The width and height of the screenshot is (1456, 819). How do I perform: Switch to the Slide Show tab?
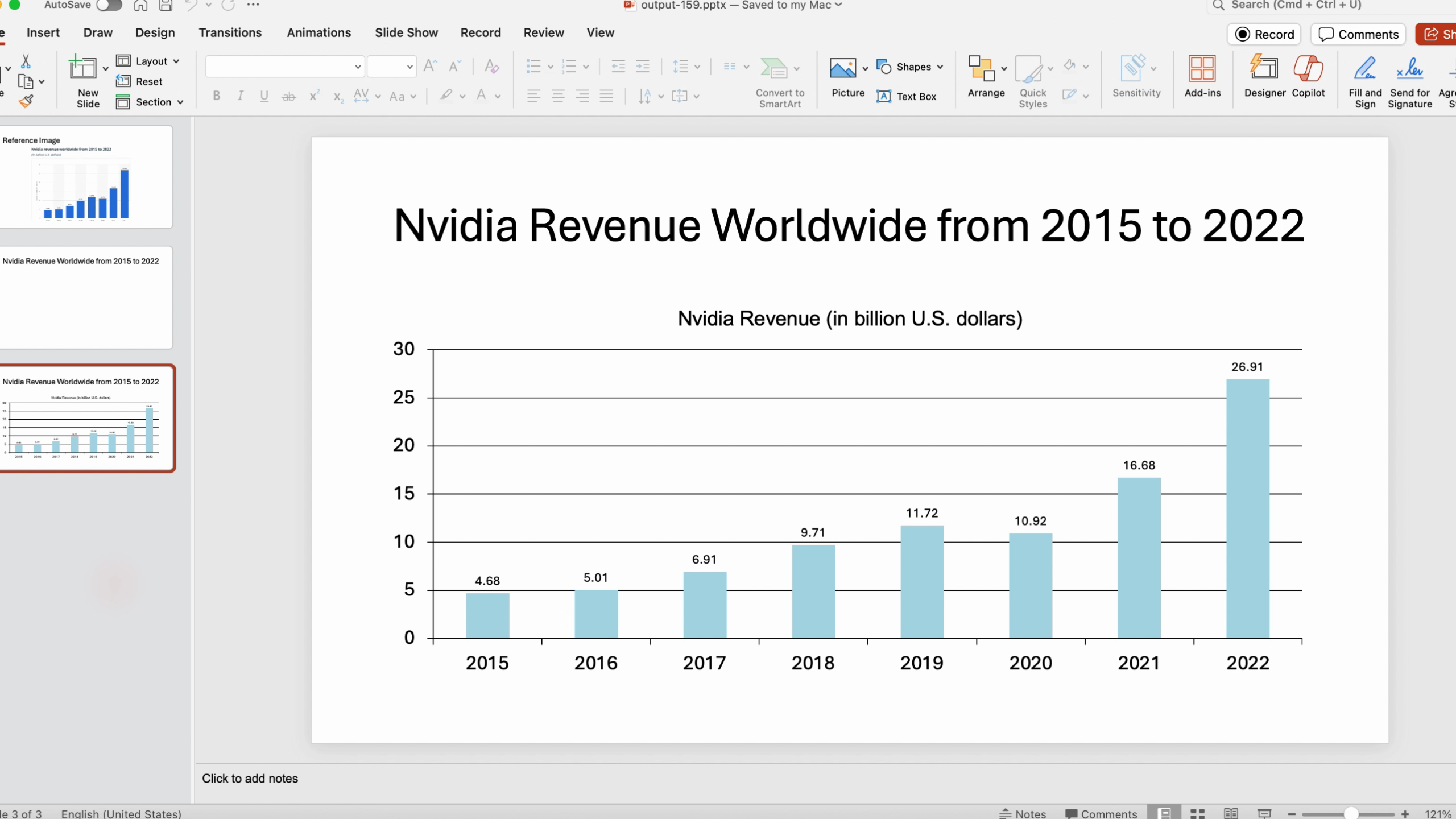pos(406,32)
